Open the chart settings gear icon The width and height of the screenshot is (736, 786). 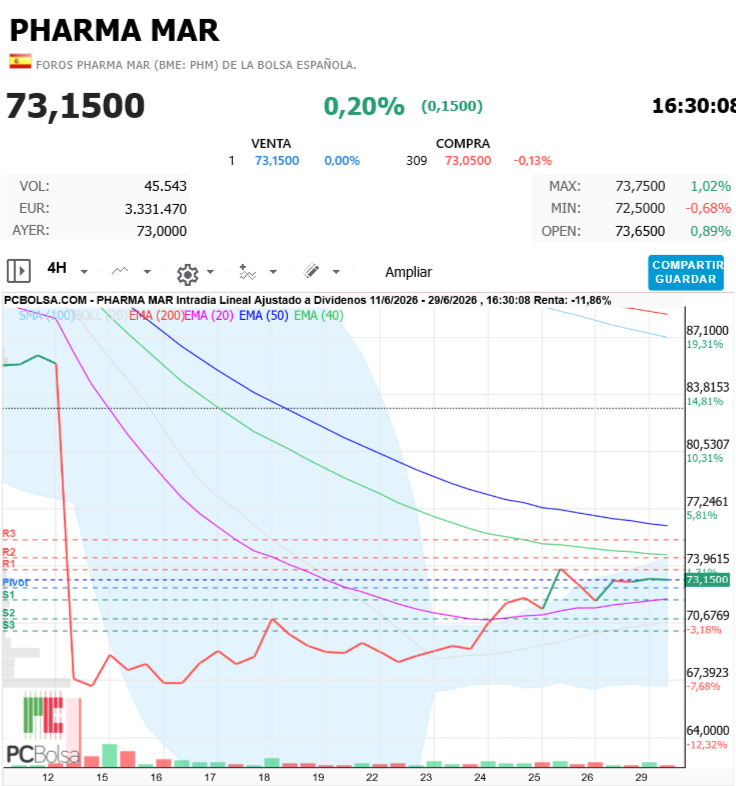[x=188, y=275]
